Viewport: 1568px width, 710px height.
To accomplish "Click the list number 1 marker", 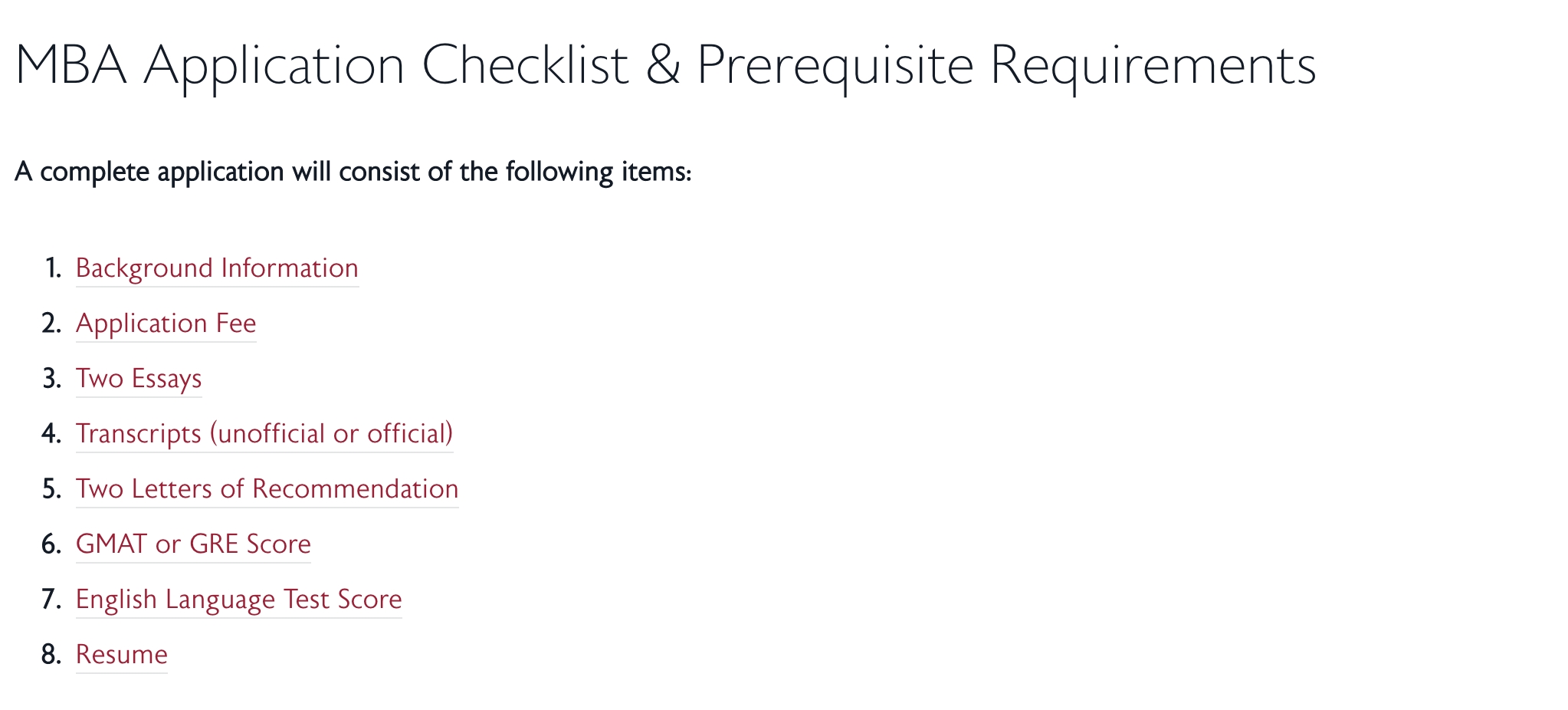I will point(52,268).
